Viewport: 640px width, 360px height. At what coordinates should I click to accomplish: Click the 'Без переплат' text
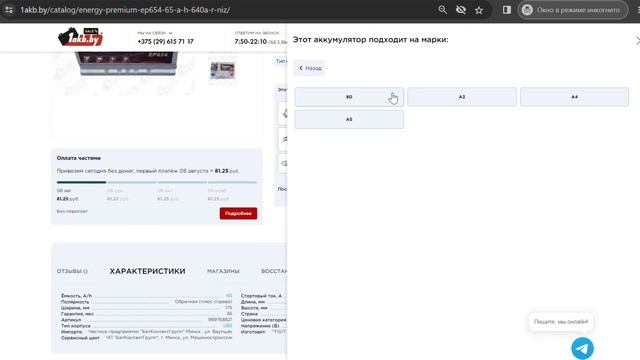(72, 211)
